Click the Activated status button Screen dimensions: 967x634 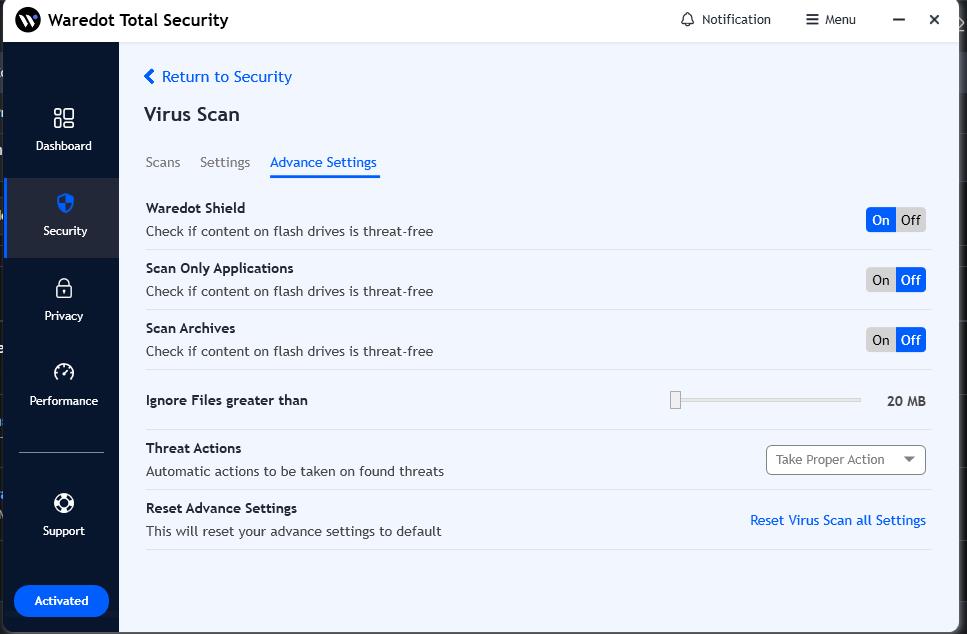click(x=61, y=601)
